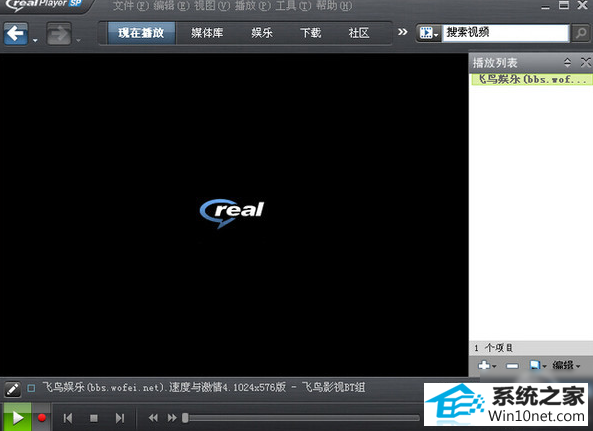
Task: Click the red Record button
Action: pos(42,417)
